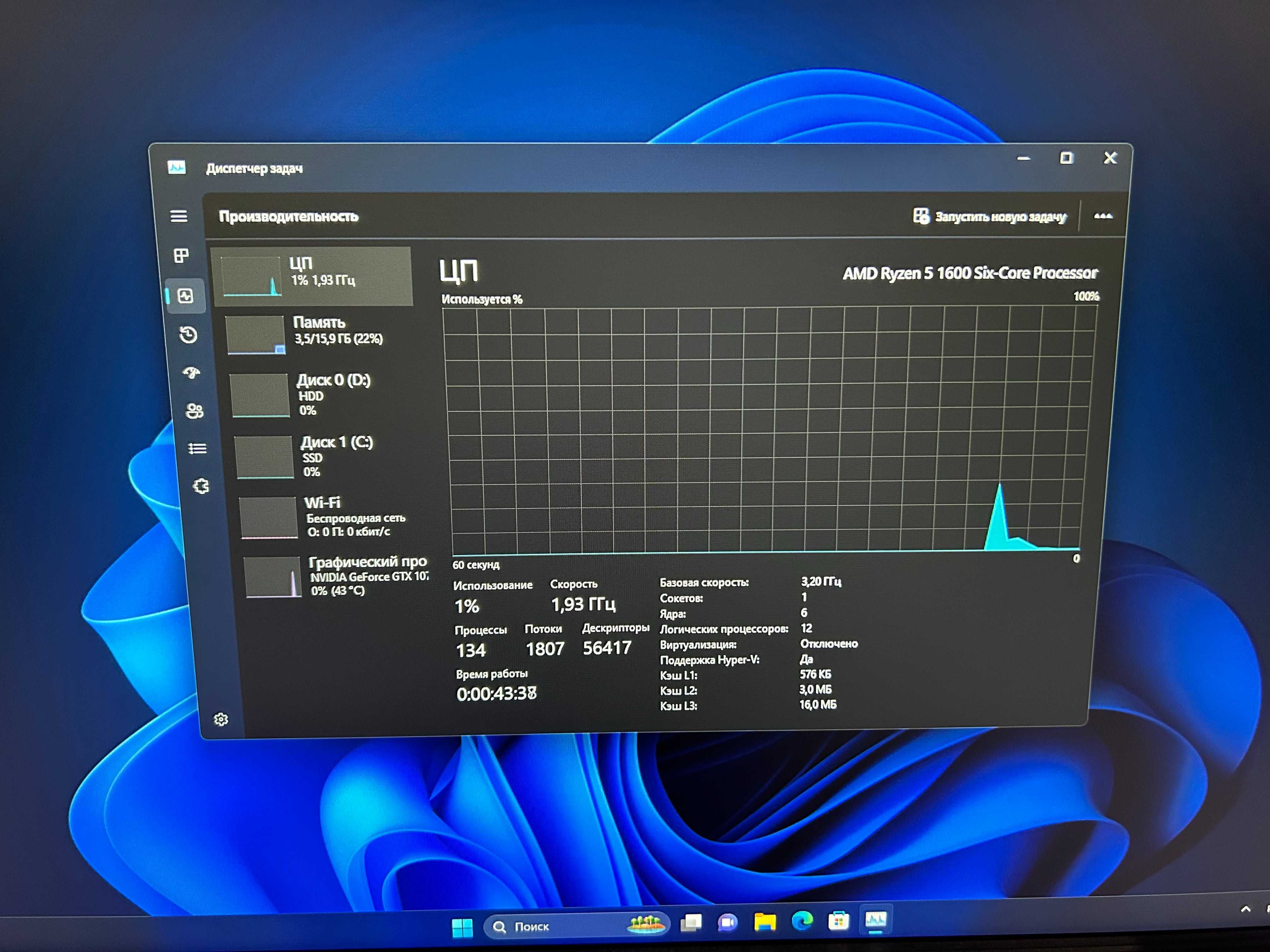Open the Chat app on taskbar
1270x952 pixels.
coord(727,923)
